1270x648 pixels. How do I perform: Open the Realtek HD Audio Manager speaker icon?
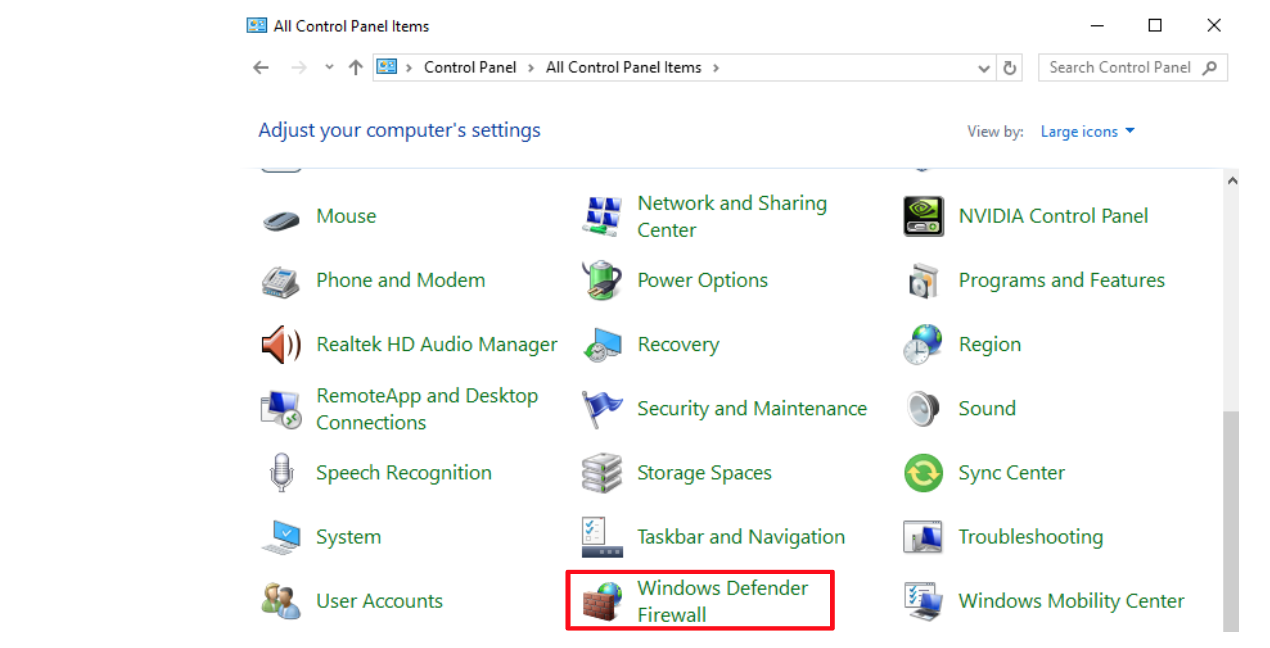pos(281,345)
